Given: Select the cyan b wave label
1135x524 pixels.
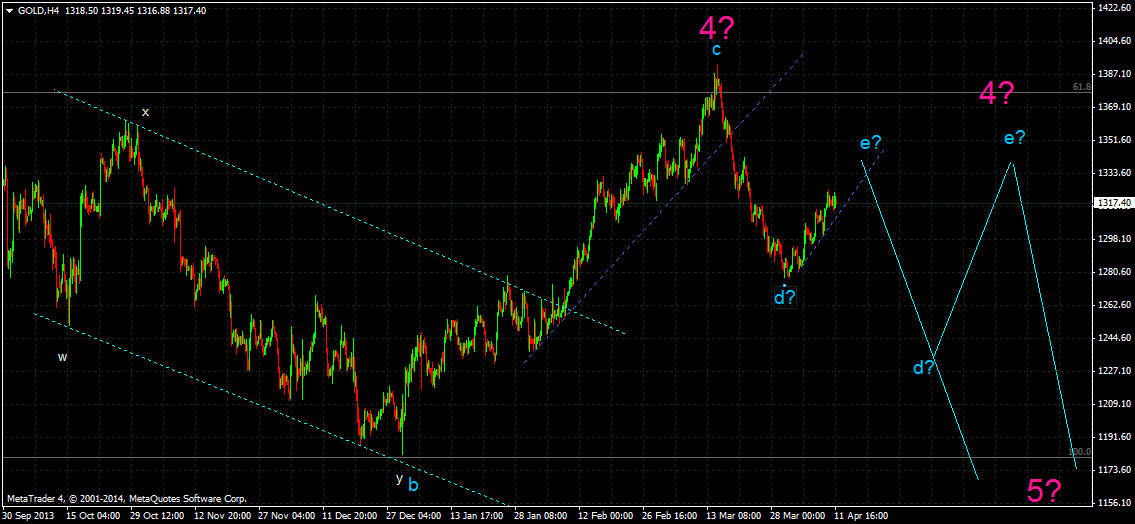Looking at the screenshot, I should [x=413, y=484].
